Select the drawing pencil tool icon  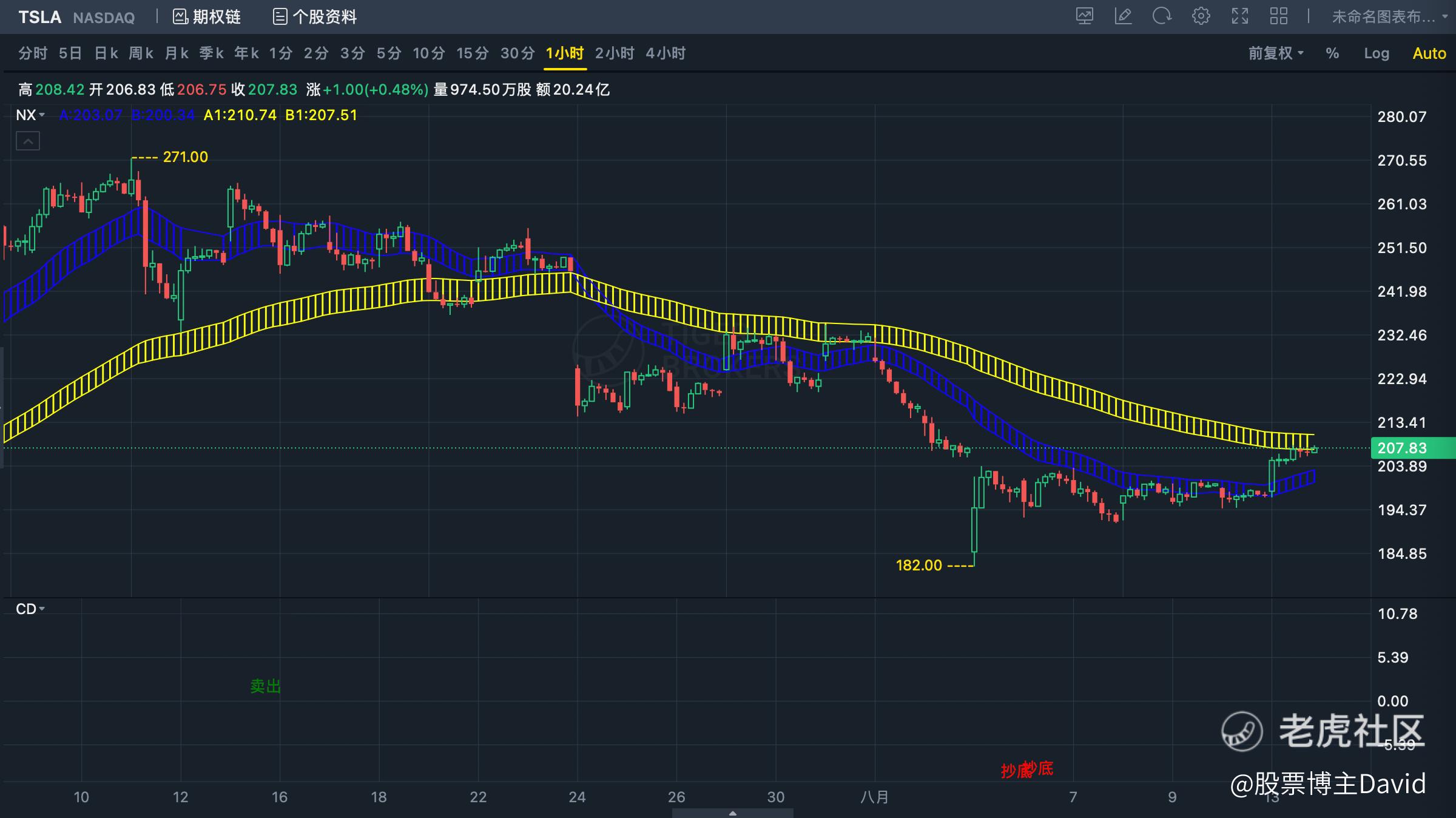pos(1124,16)
